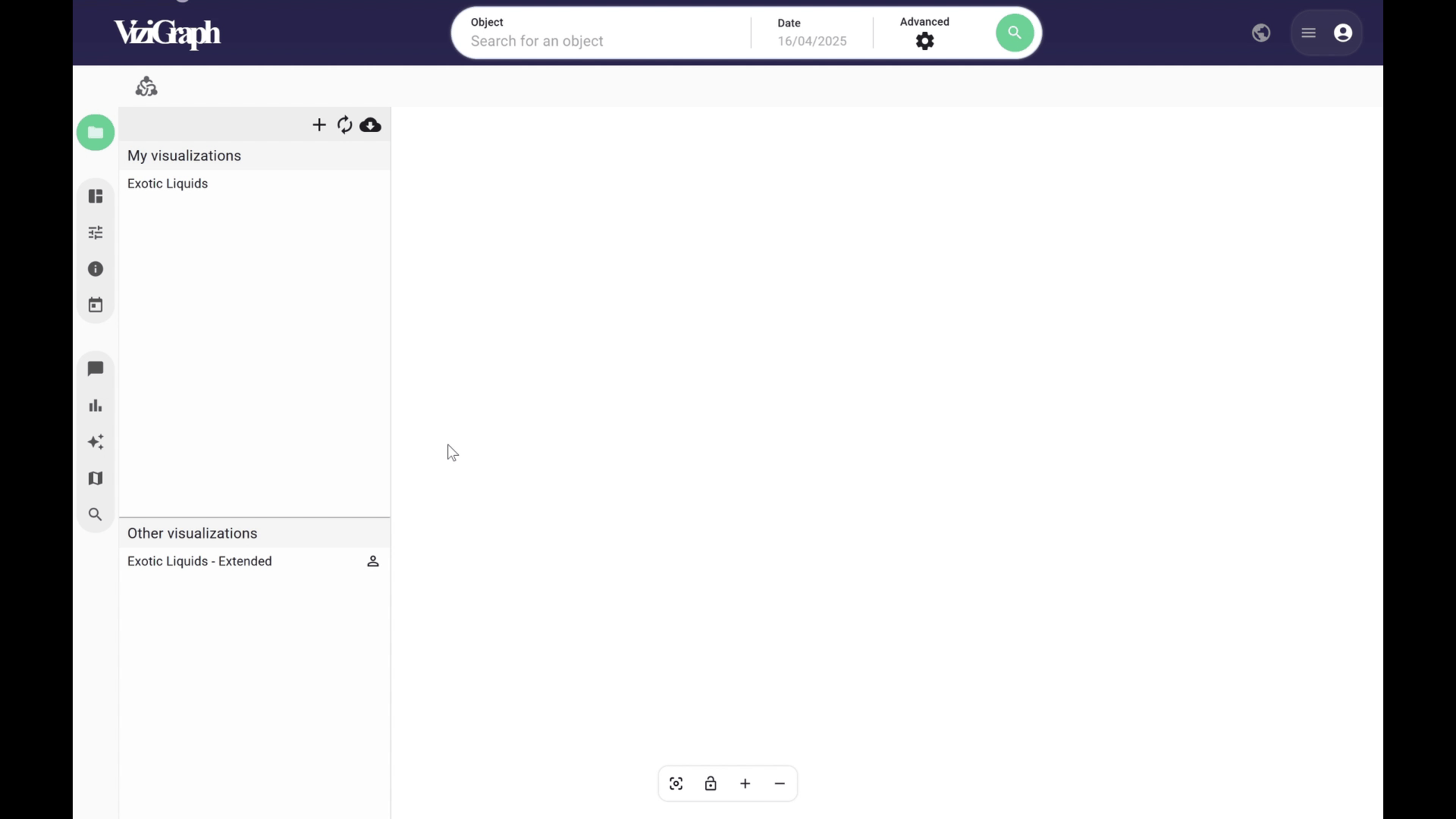1456x819 pixels.
Task: Open the Date picker field
Action: click(812, 41)
